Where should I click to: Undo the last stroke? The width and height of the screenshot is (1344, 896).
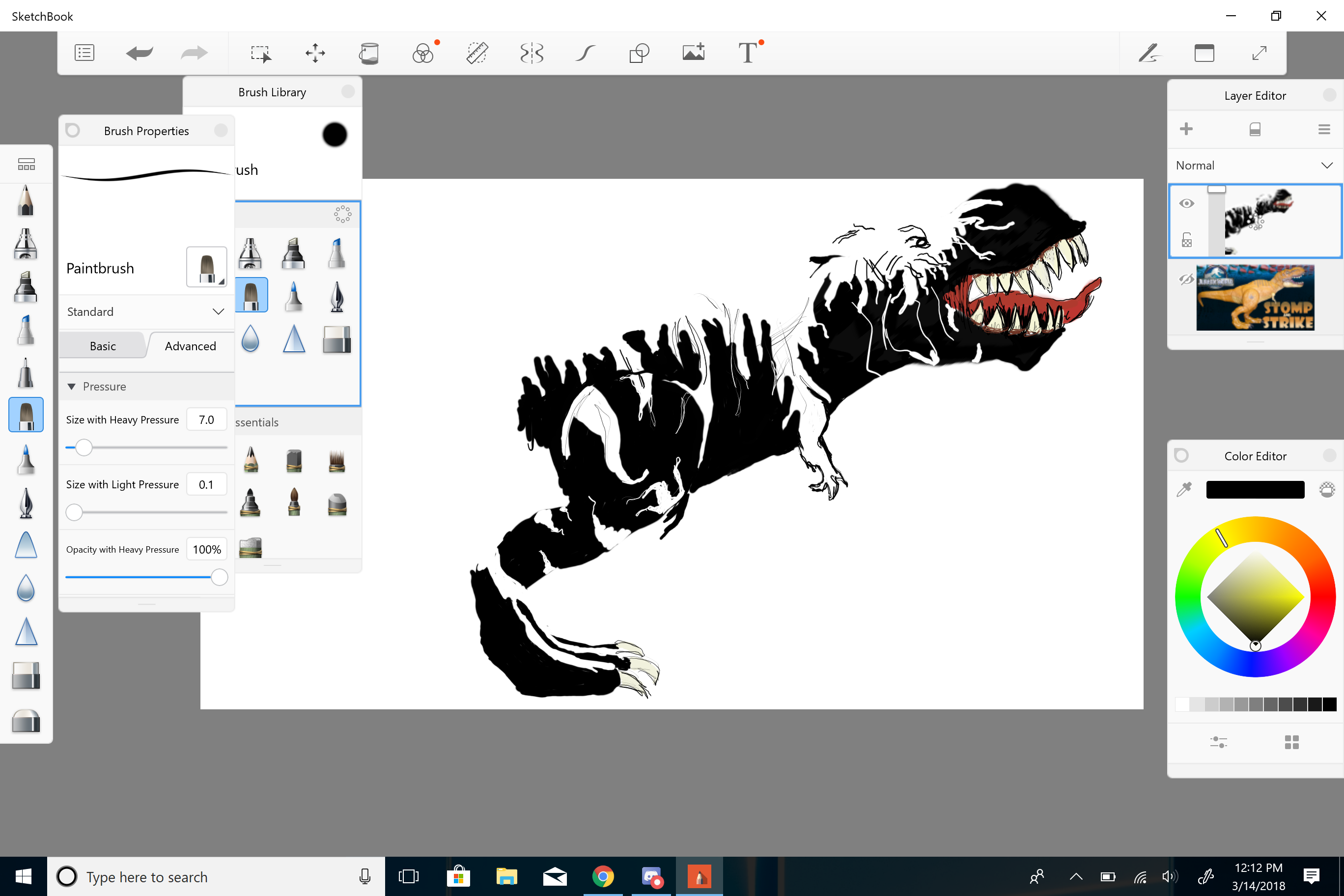pyautogui.click(x=139, y=53)
